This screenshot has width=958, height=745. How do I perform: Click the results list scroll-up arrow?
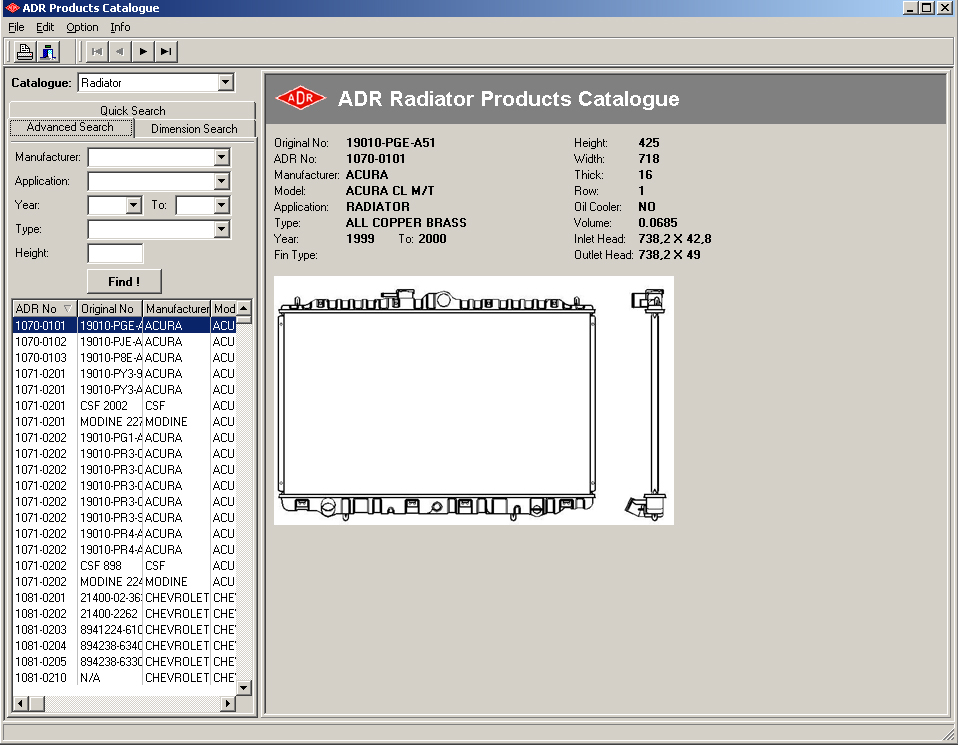pyautogui.click(x=244, y=308)
